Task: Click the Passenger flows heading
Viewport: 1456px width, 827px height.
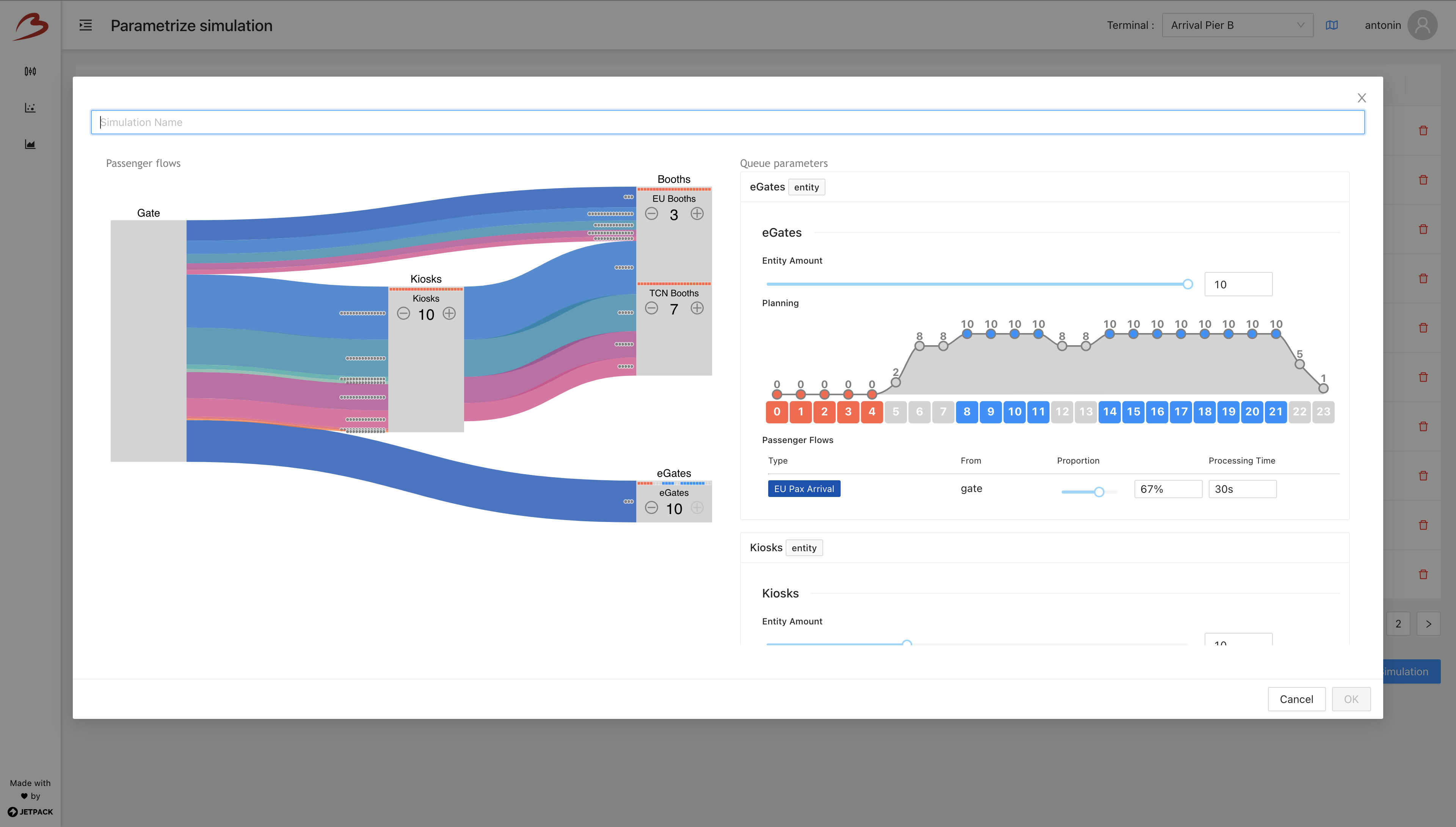Action: (143, 163)
